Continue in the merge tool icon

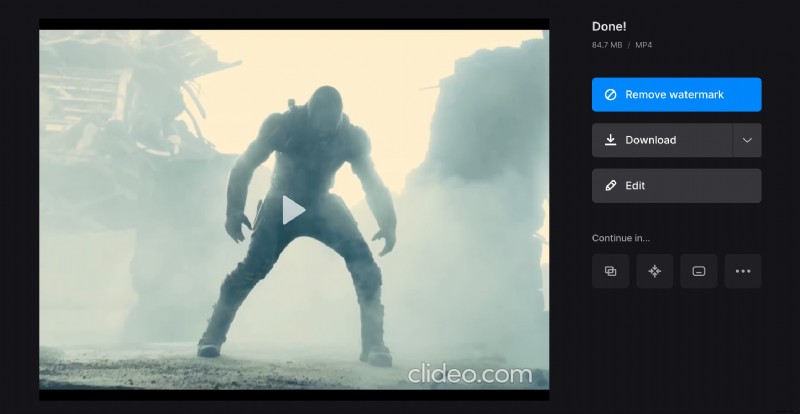pyautogui.click(x=610, y=271)
